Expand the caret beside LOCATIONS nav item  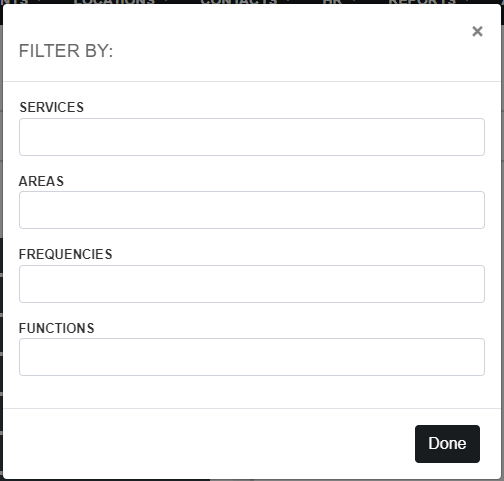(x=166, y=2)
